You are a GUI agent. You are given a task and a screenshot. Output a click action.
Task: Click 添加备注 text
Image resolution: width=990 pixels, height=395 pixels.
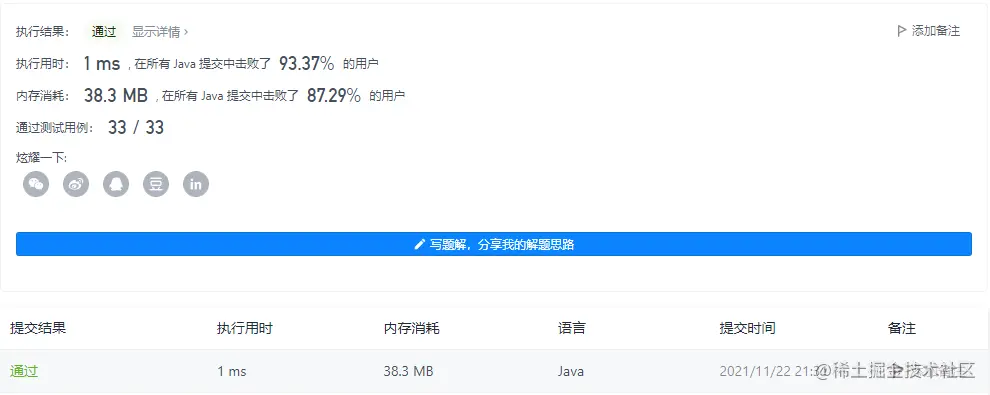(x=936, y=31)
